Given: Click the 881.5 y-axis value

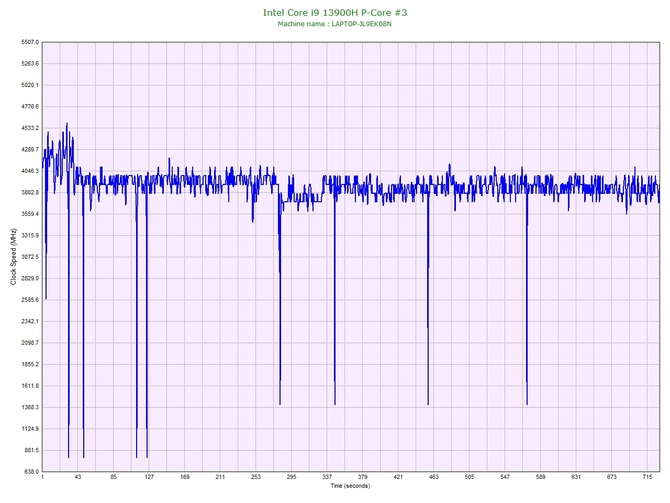Looking at the screenshot, I should (31, 450).
